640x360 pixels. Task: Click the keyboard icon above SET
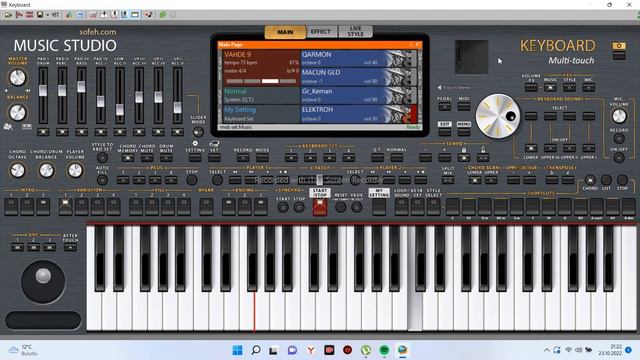214,143
